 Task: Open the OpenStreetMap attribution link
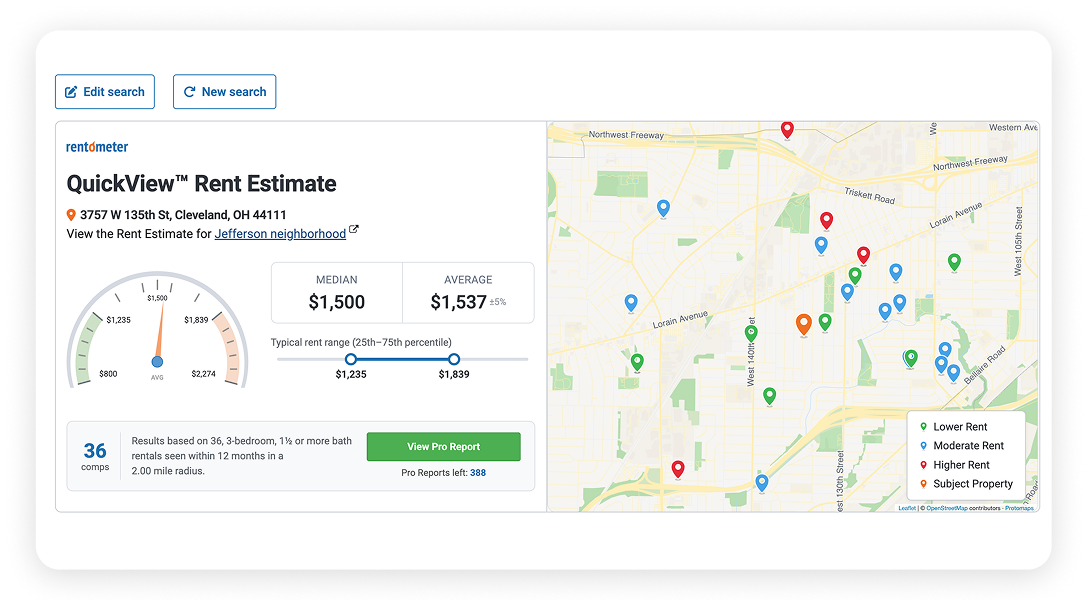click(946, 508)
